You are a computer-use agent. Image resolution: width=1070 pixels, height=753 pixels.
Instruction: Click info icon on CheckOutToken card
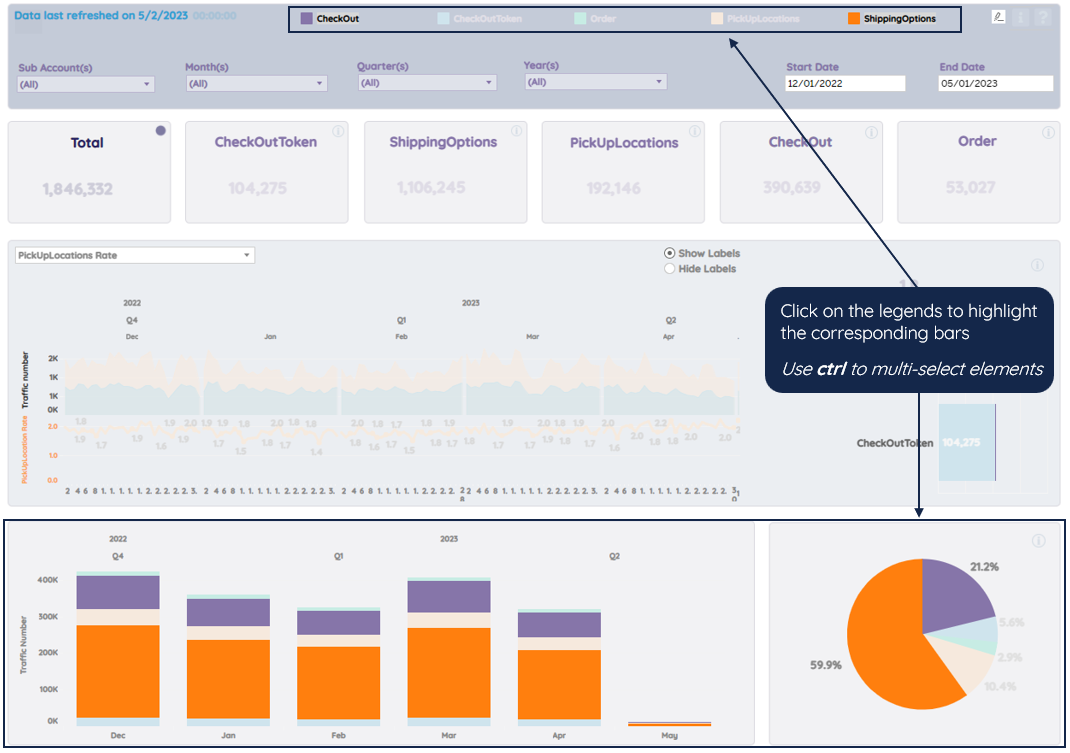pyautogui.click(x=338, y=131)
